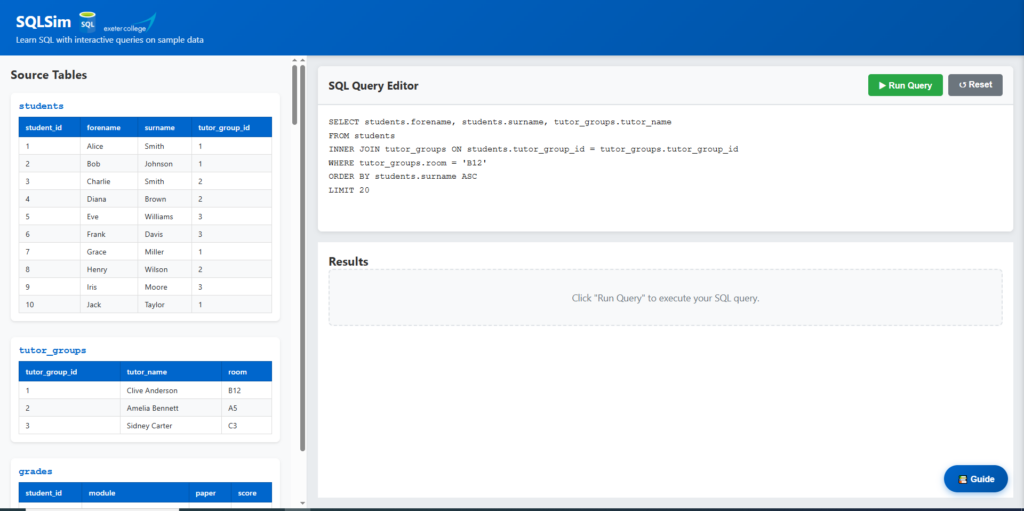Select the cell containing Johnson
Viewport: 1024px width, 511px height.
(165, 164)
